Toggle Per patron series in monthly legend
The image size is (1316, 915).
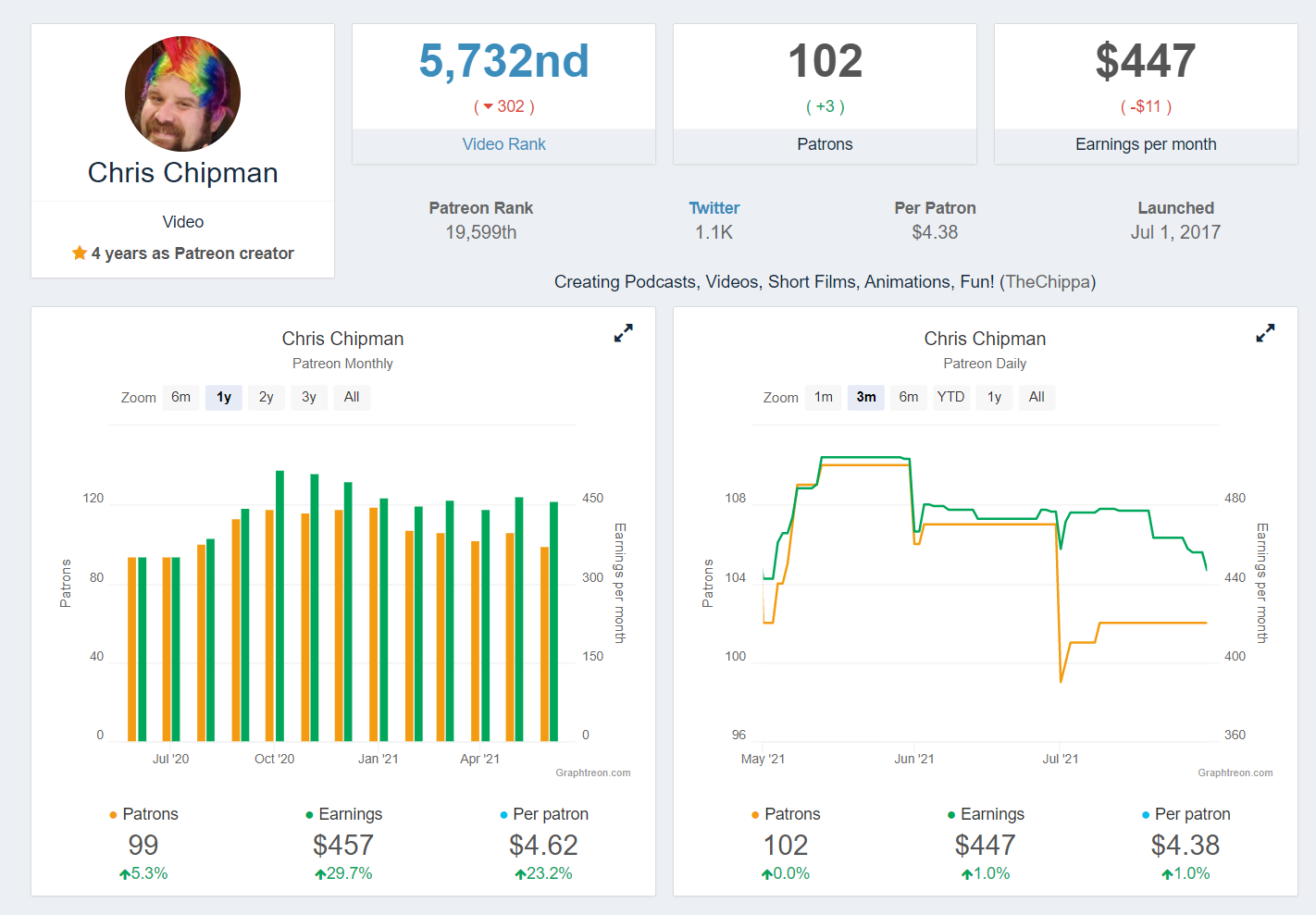[x=544, y=814]
